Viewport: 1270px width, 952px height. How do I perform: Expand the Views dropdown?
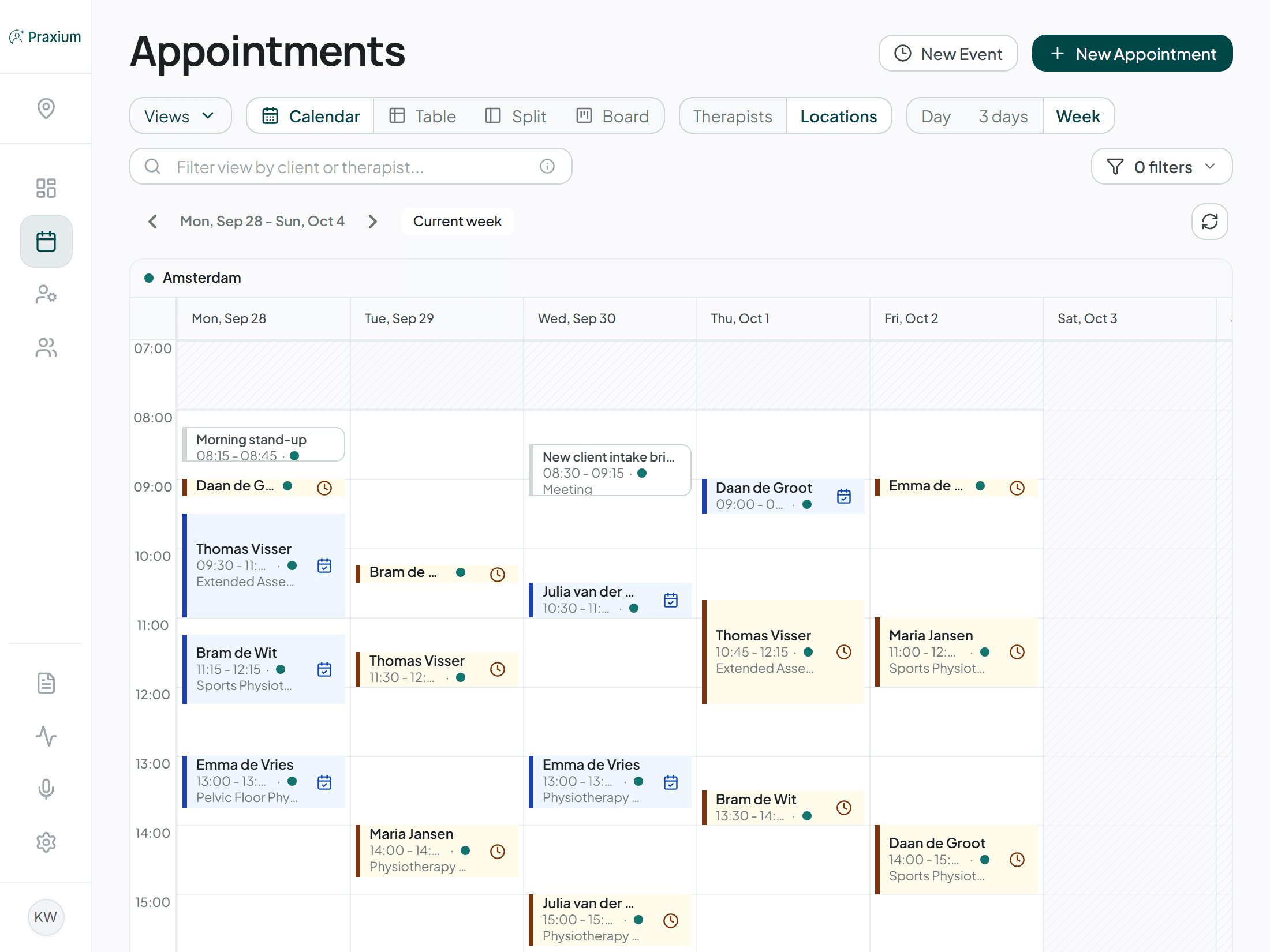180,116
